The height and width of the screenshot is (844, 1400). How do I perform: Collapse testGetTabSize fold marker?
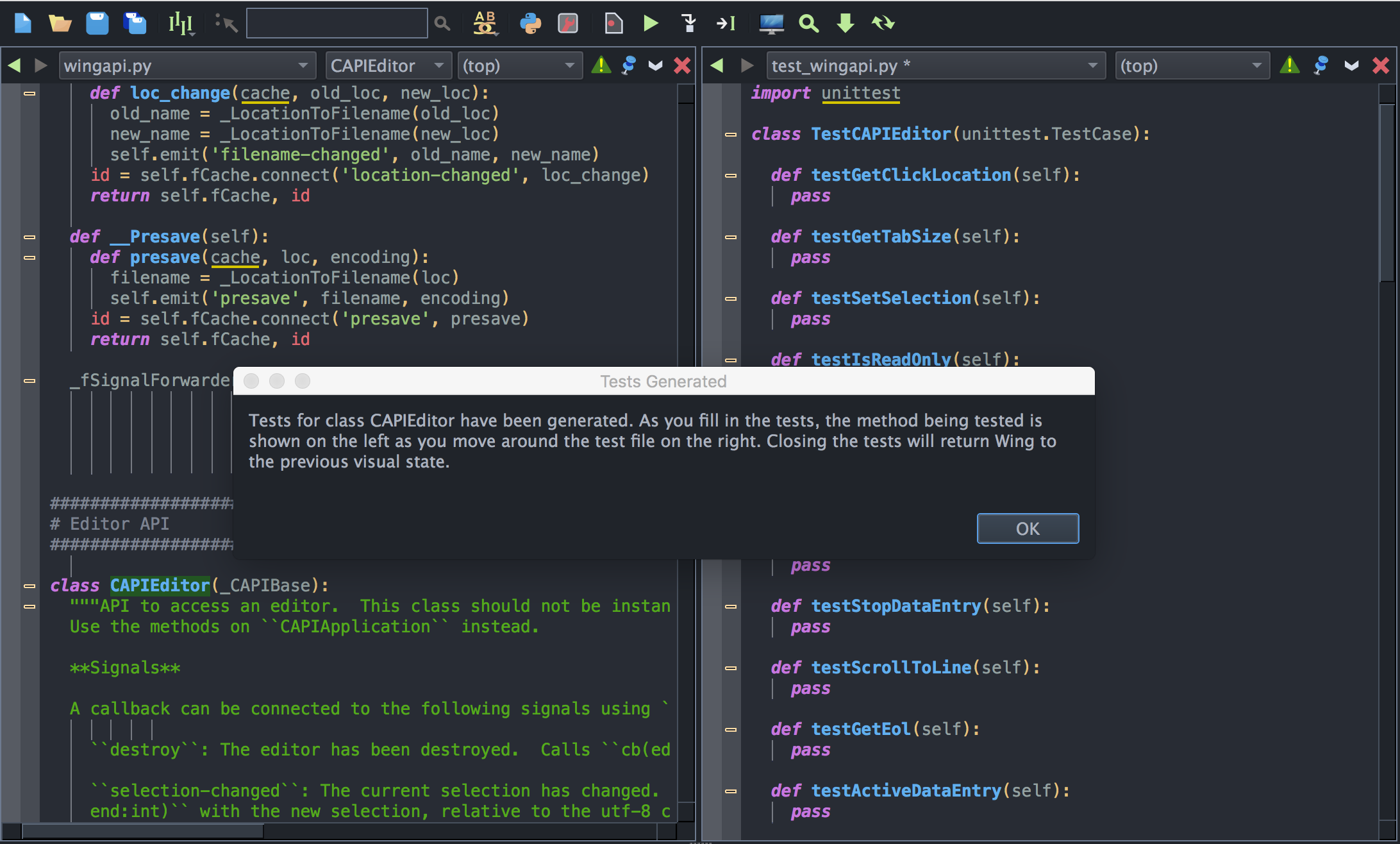[x=731, y=237]
